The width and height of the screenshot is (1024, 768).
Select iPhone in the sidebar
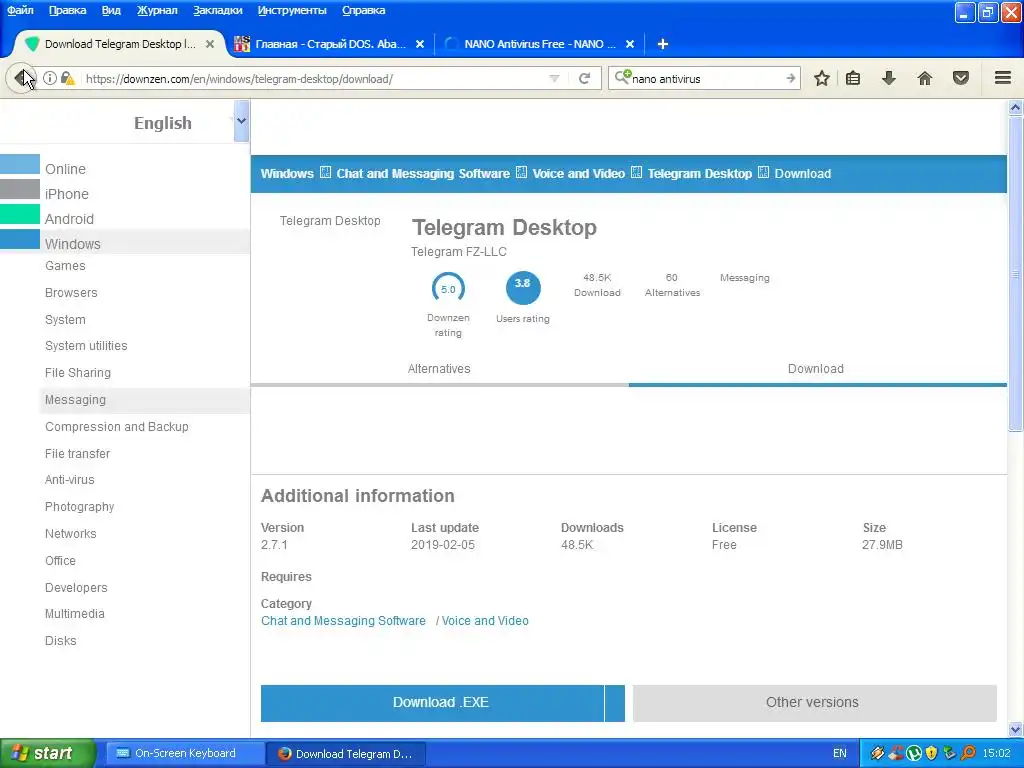[x=67, y=194]
